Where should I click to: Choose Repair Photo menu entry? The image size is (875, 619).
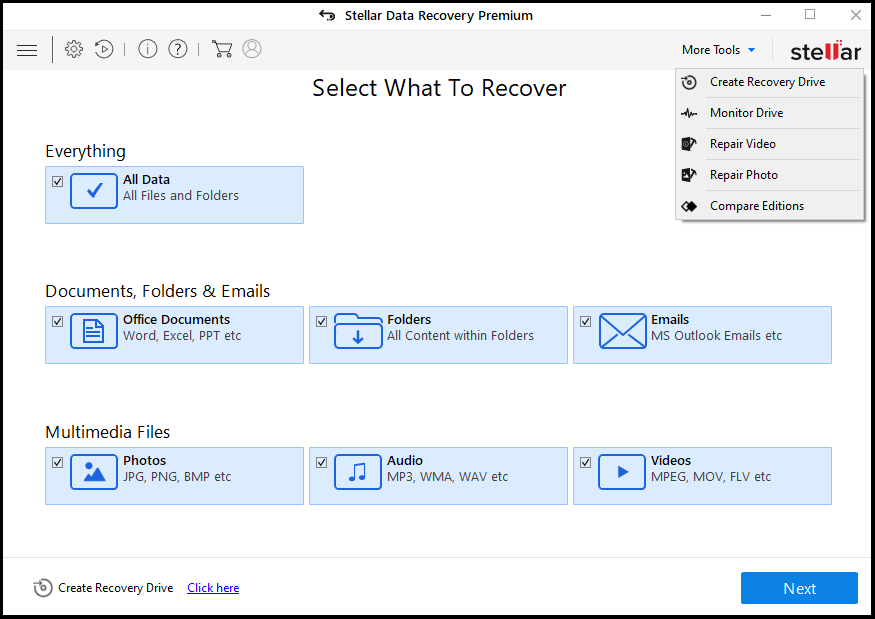[x=770, y=175]
